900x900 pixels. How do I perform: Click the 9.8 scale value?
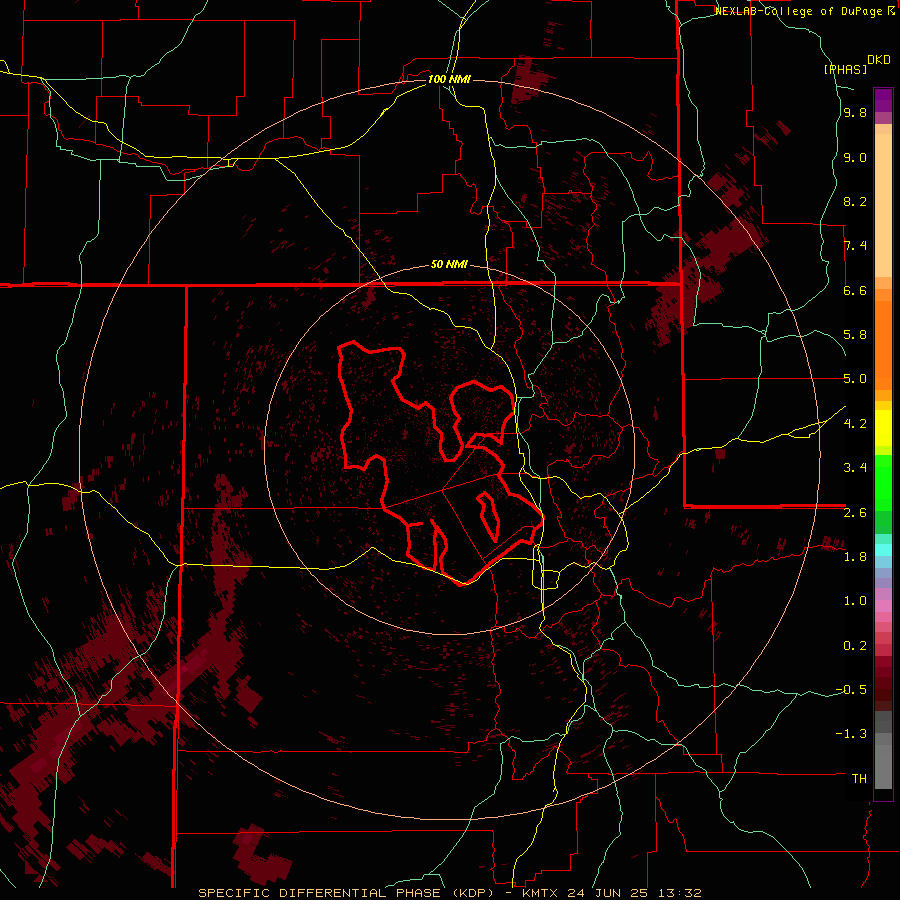click(855, 113)
